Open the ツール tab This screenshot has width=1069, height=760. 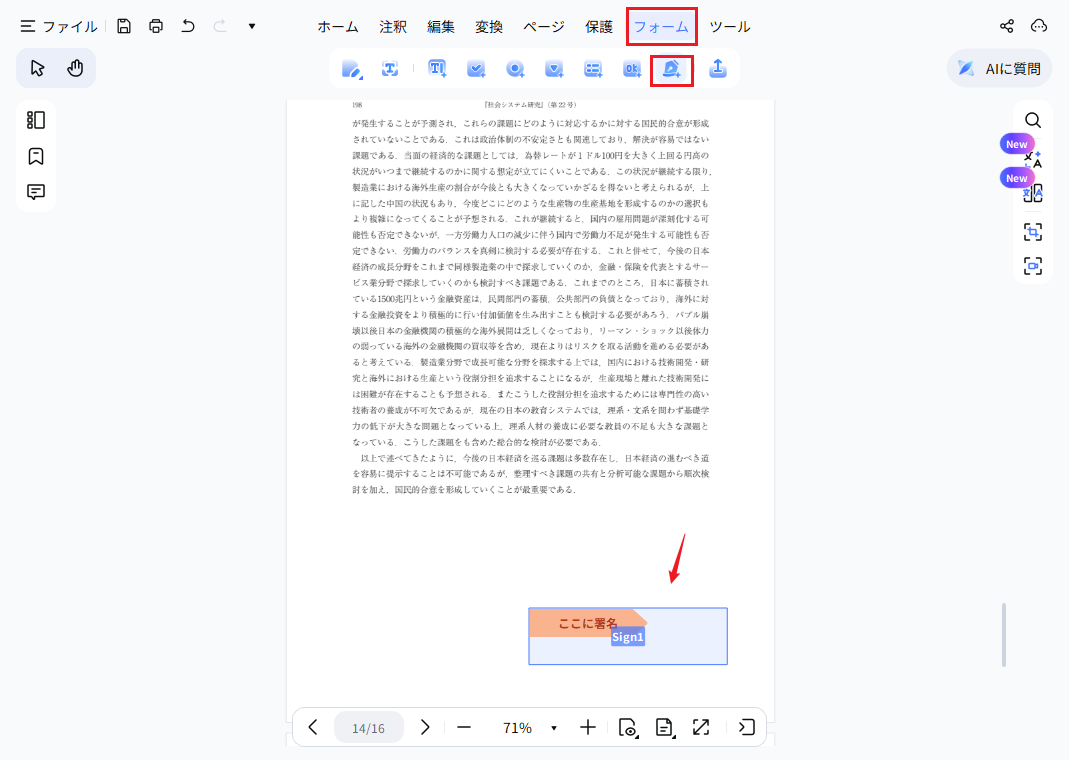click(729, 27)
